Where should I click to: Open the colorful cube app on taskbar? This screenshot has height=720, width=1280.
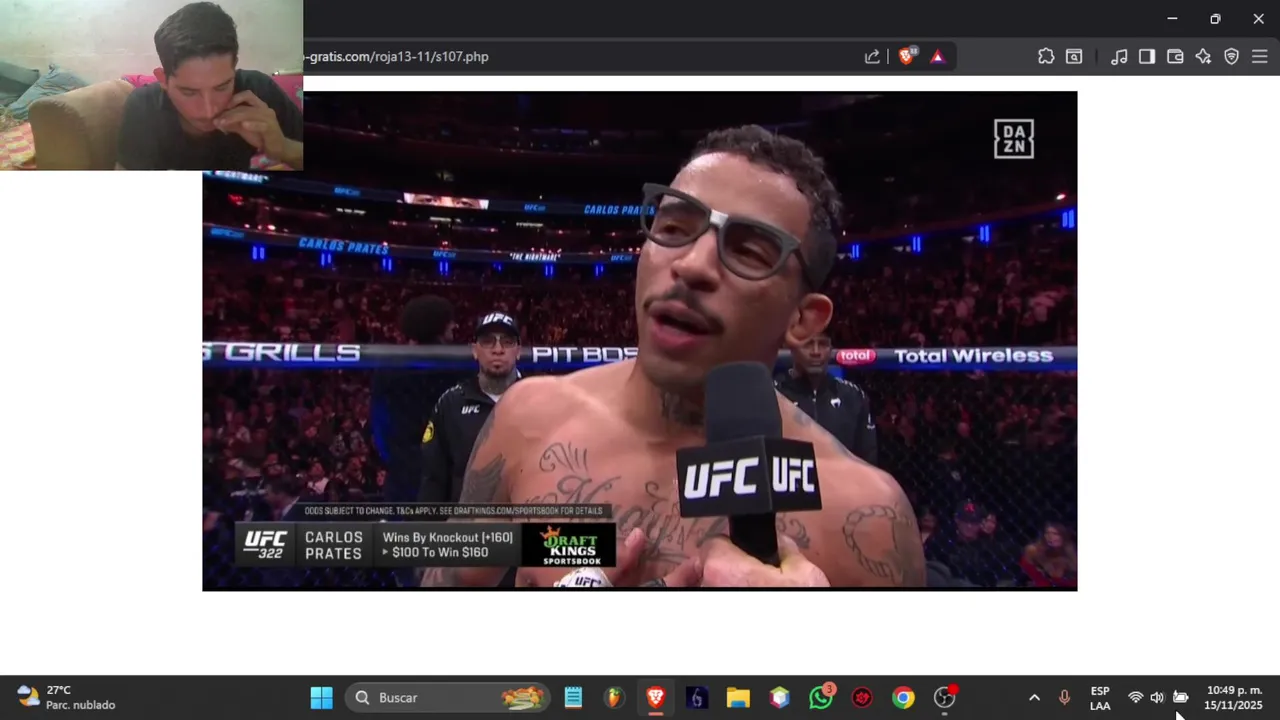pos(780,698)
